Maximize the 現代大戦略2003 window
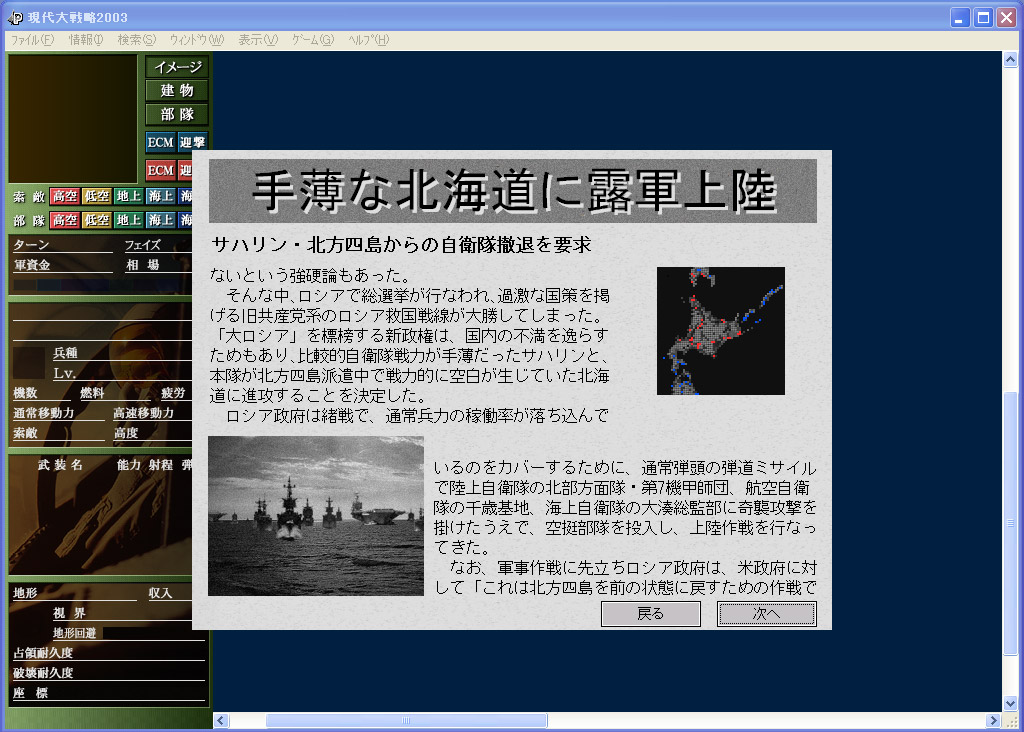1024x732 pixels. click(x=983, y=18)
